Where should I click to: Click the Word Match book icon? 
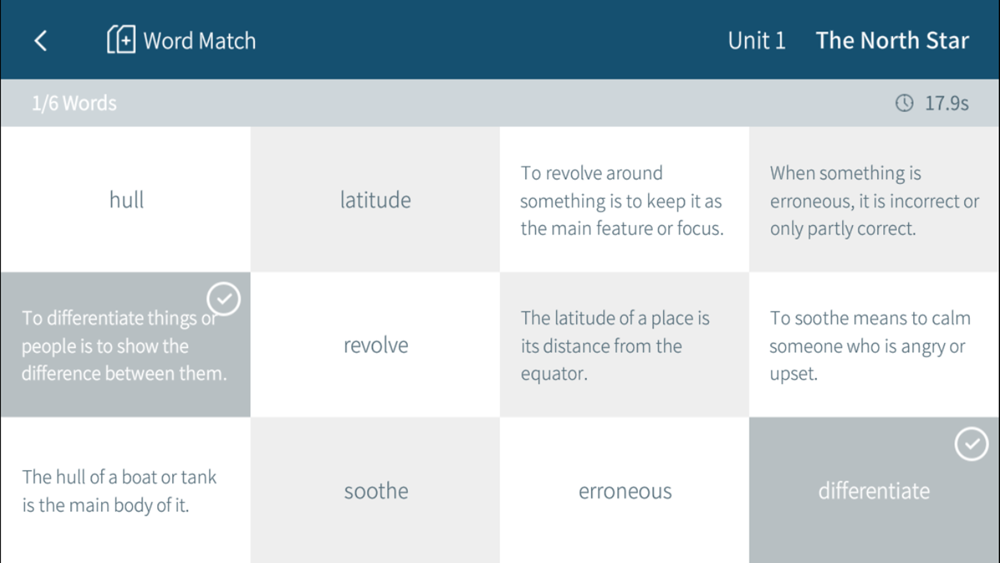[x=121, y=40]
